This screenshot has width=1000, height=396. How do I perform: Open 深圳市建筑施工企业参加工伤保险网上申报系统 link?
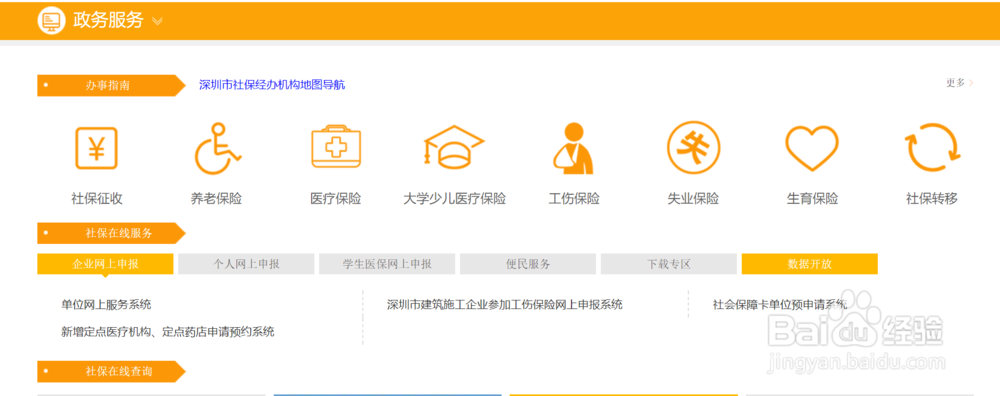504,305
